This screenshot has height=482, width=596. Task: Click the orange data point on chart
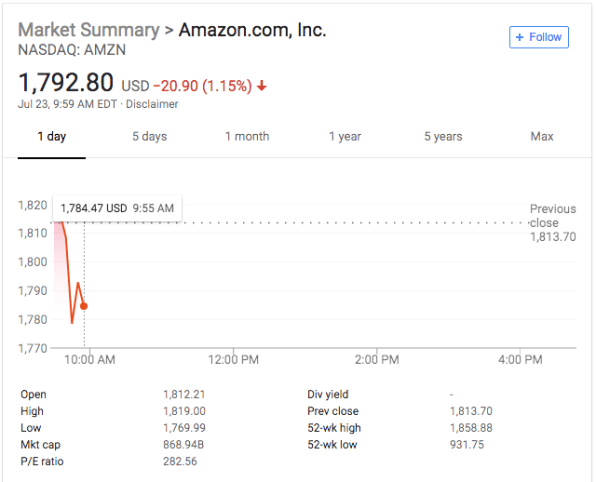pyautogui.click(x=84, y=306)
